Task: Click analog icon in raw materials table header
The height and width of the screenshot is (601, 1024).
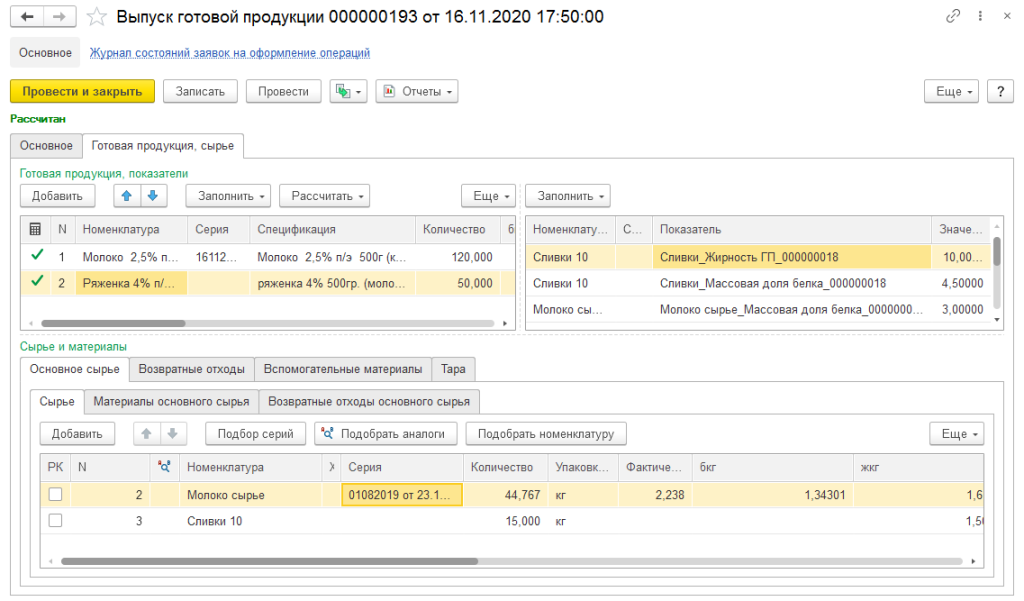Action: coord(165,466)
